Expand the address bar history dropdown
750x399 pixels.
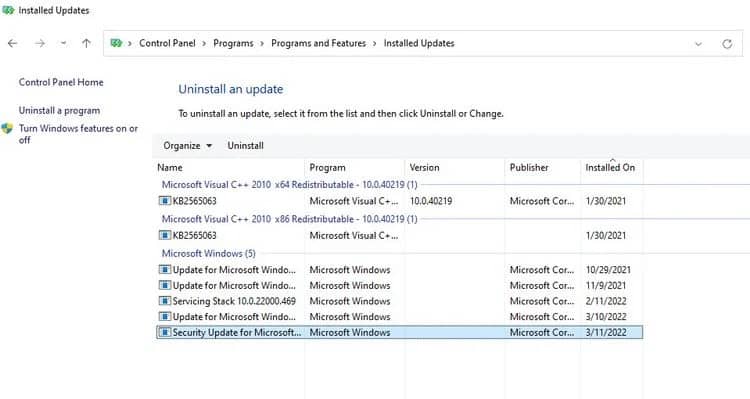click(x=698, y=44)
